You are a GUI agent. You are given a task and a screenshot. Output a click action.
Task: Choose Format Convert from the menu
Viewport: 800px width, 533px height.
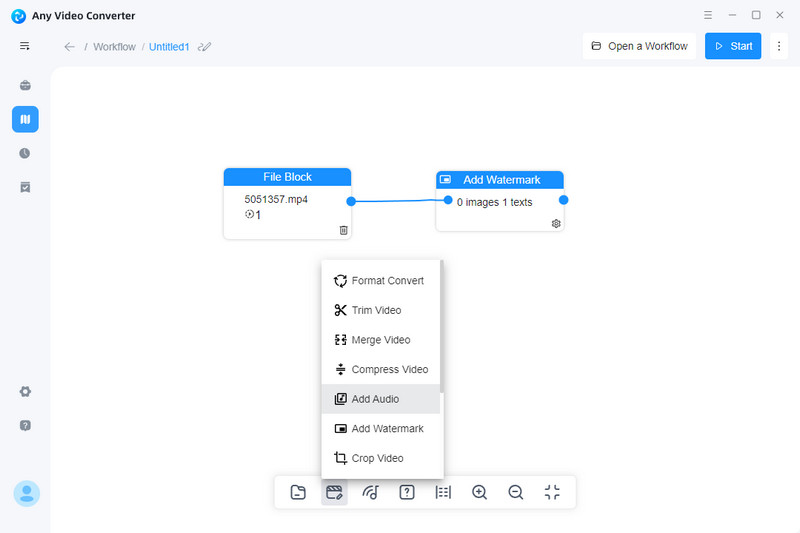point(381,281)
